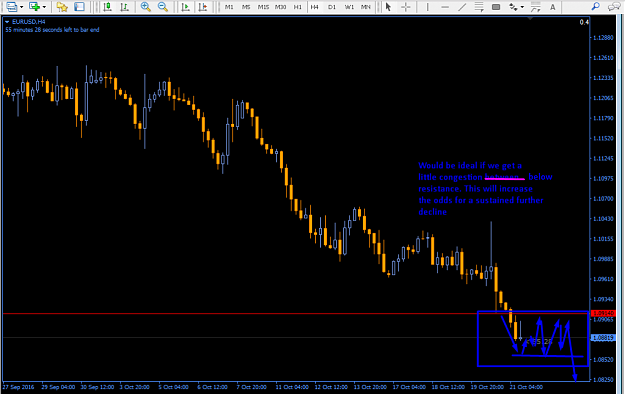Expand the New Chart dropdown arrow
Image resolution: width=625 pixels, height=394 pixels.
point(44,7)
